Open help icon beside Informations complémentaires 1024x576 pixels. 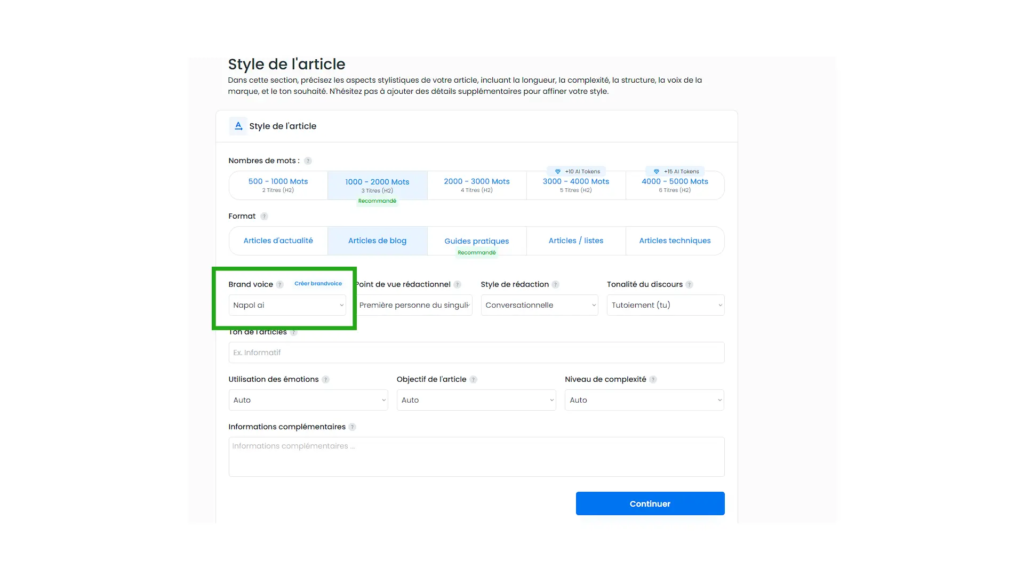click(x=352, y=427)
